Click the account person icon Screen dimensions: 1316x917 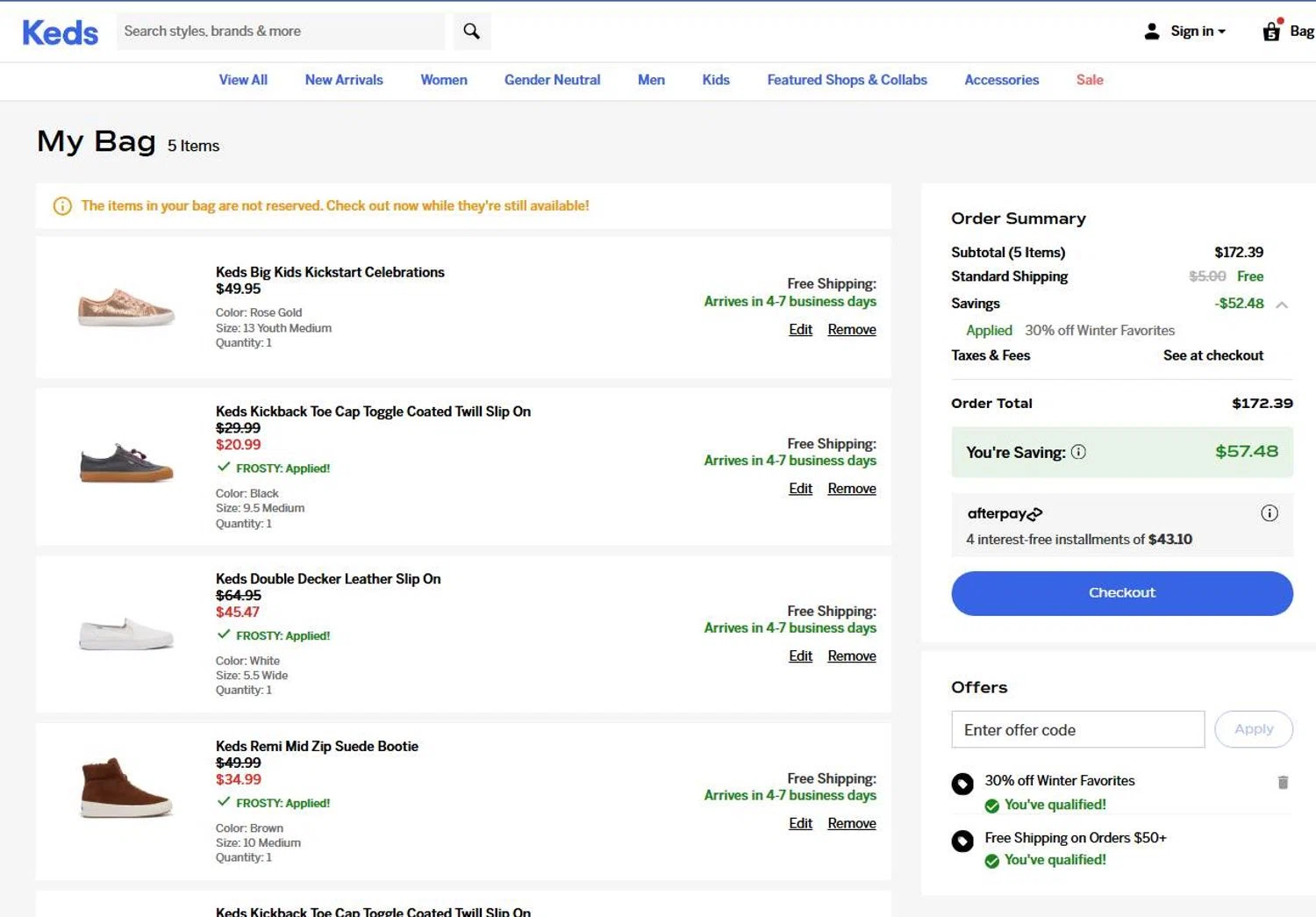1152,32
